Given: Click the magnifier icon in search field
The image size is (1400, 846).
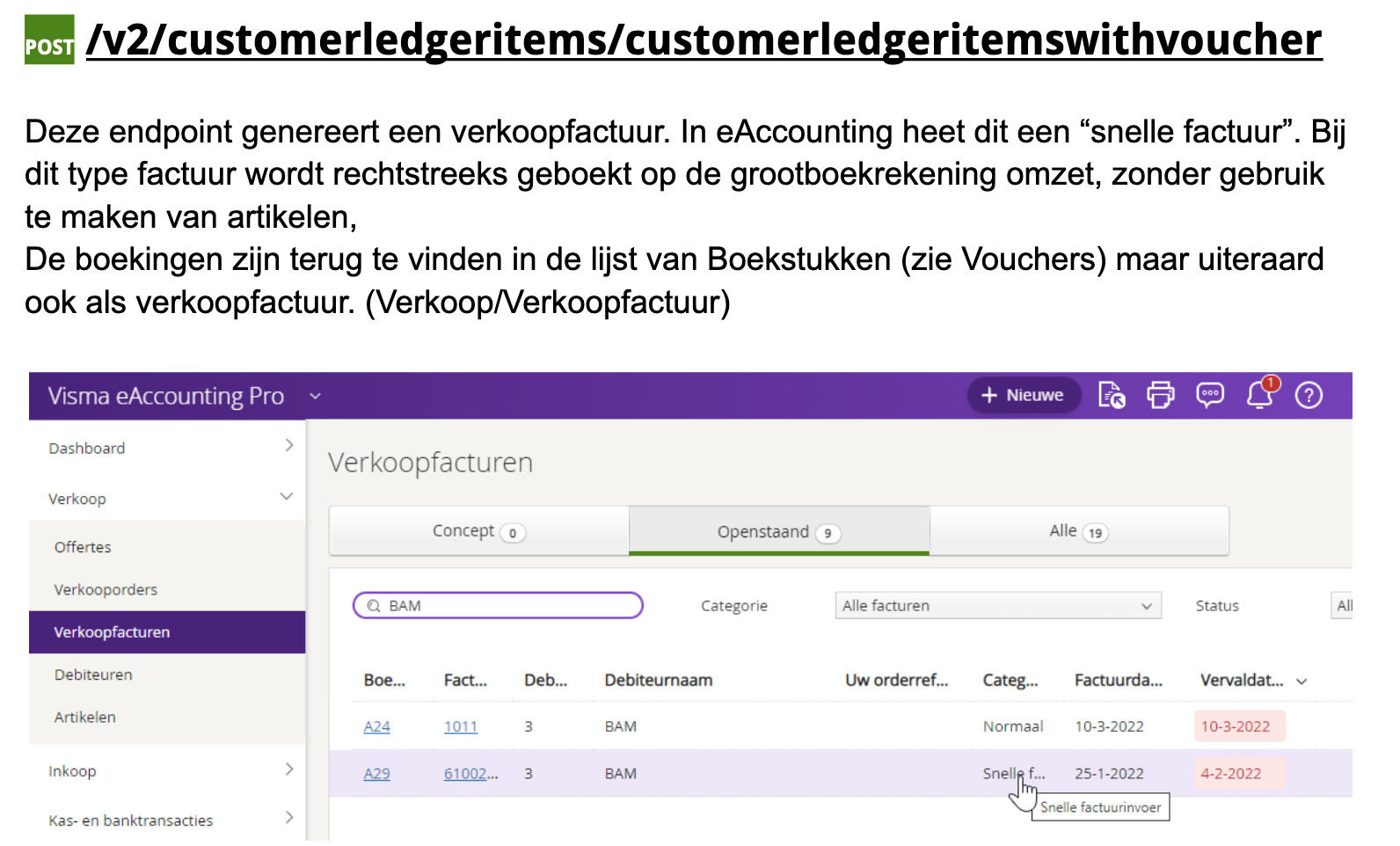Looking at the screenshot, I should [374, 606].
